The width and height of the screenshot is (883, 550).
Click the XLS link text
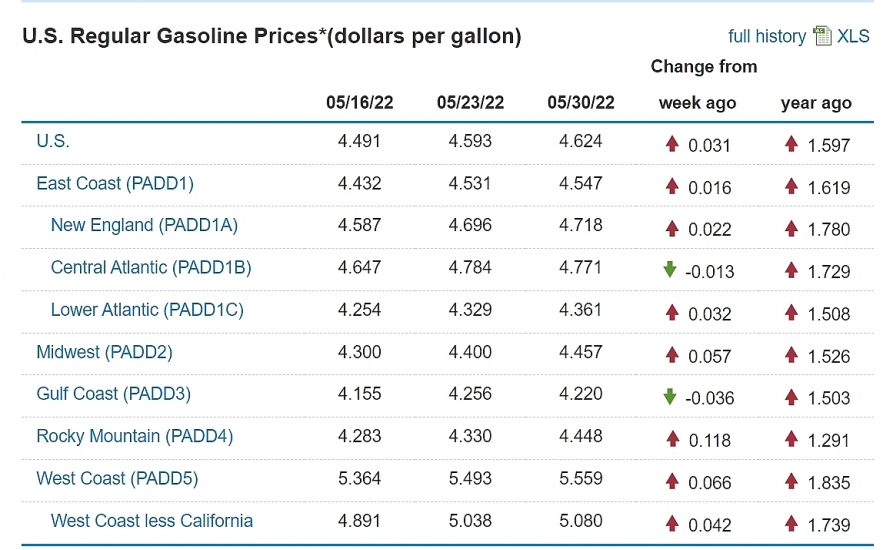[x=853, y=36]
